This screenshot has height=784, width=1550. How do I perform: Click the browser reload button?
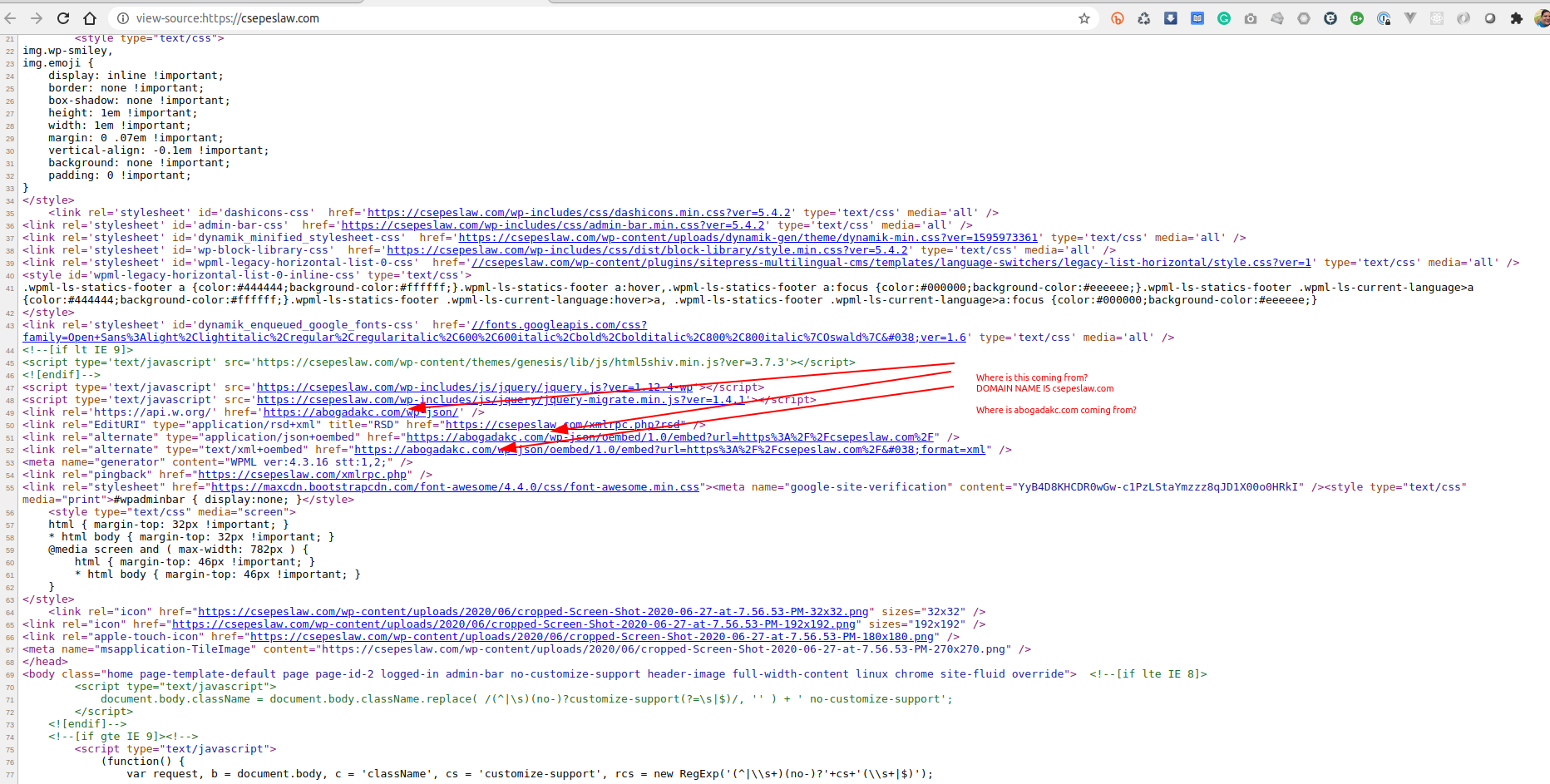click(x=63, y=18)
